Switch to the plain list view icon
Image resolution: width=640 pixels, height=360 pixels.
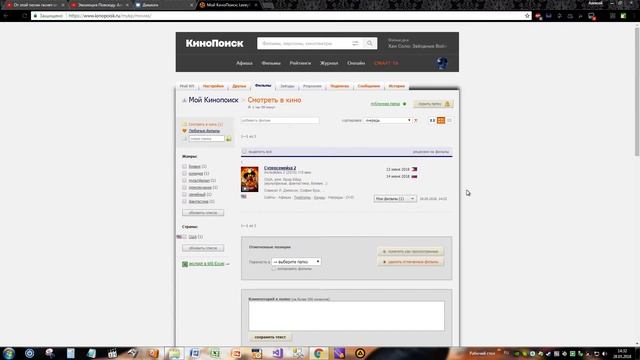click(x=449, y=120)
